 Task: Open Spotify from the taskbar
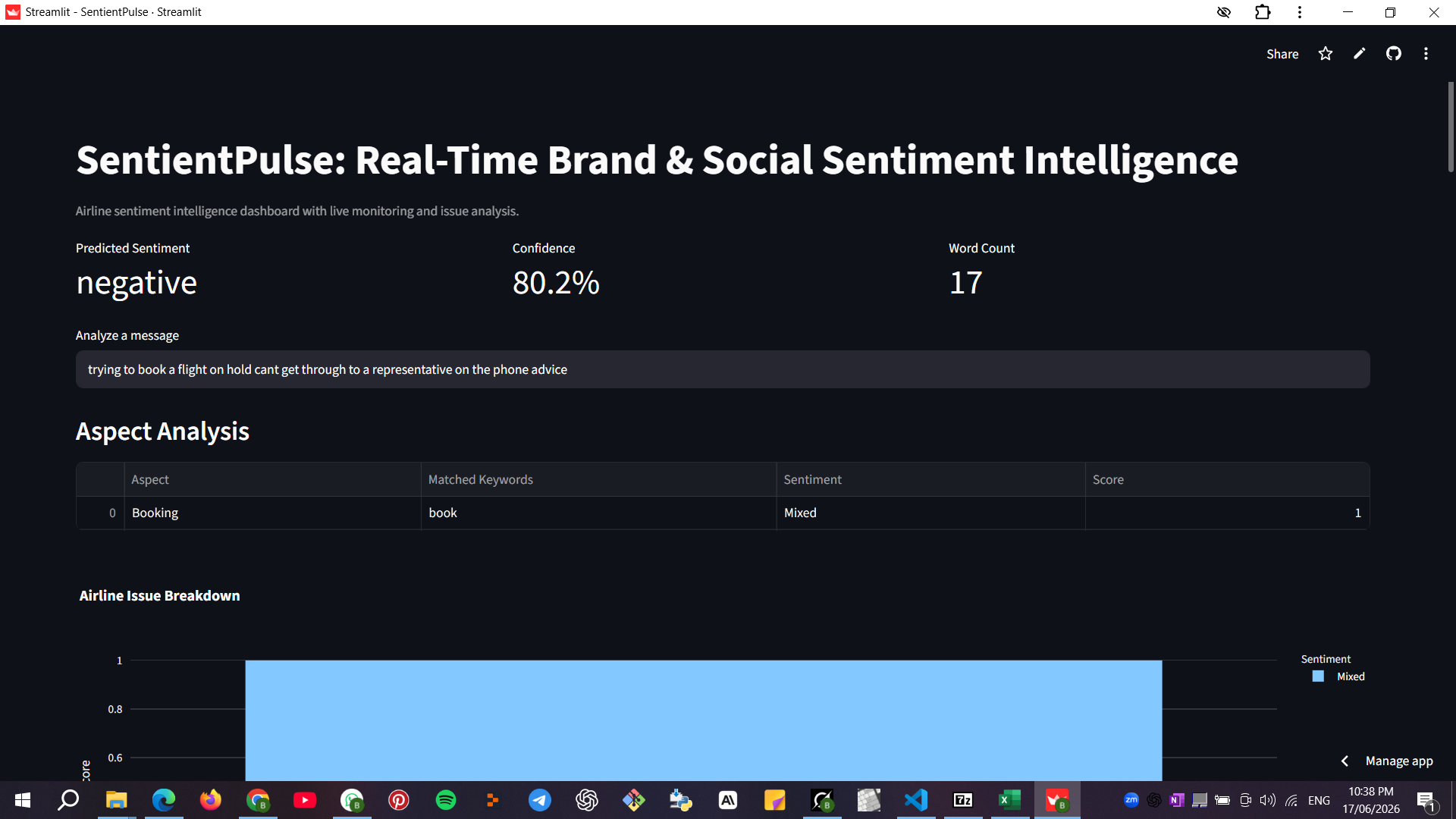tap(446, 800)
